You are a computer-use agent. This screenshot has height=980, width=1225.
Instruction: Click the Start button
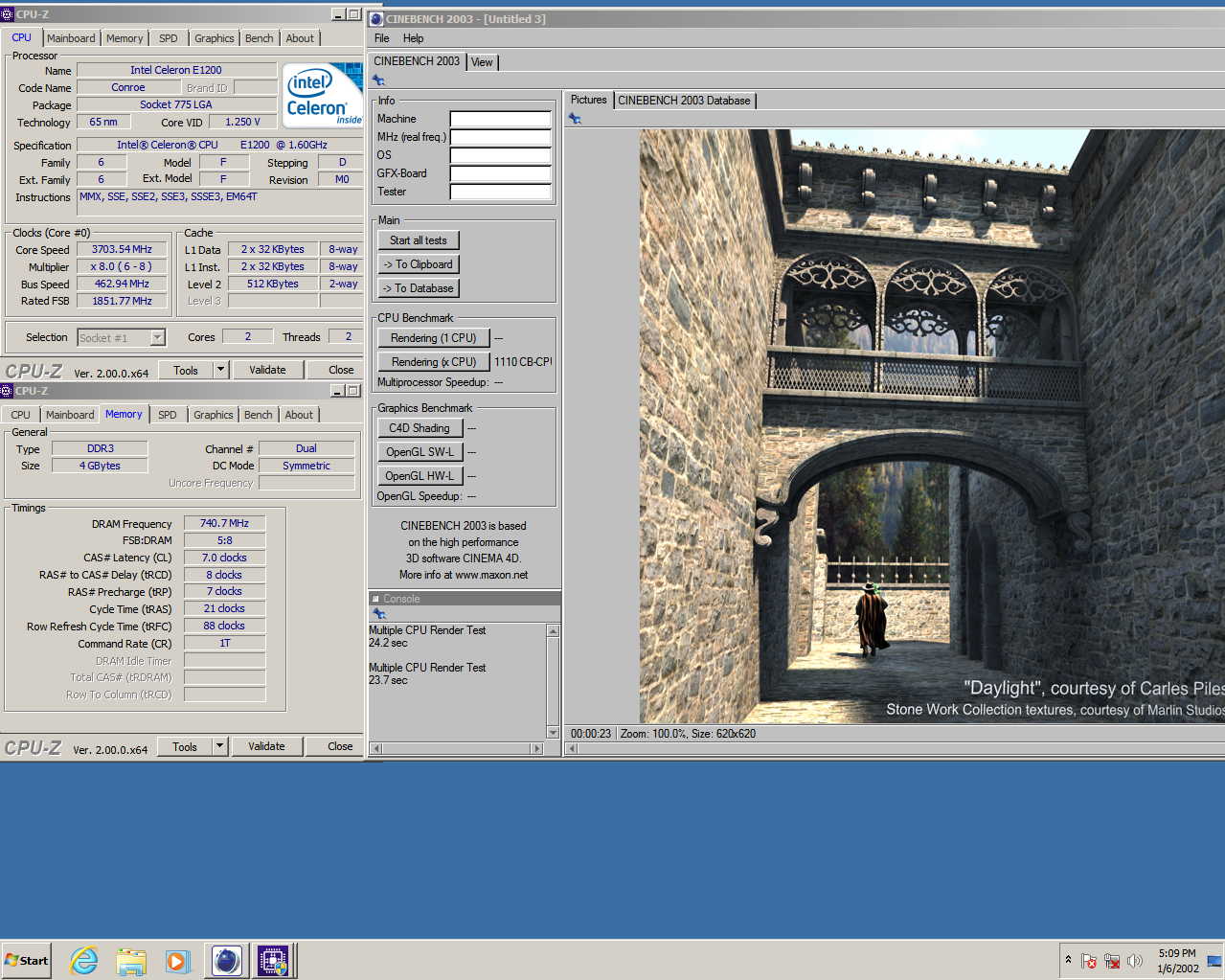[x=26, y=960]
